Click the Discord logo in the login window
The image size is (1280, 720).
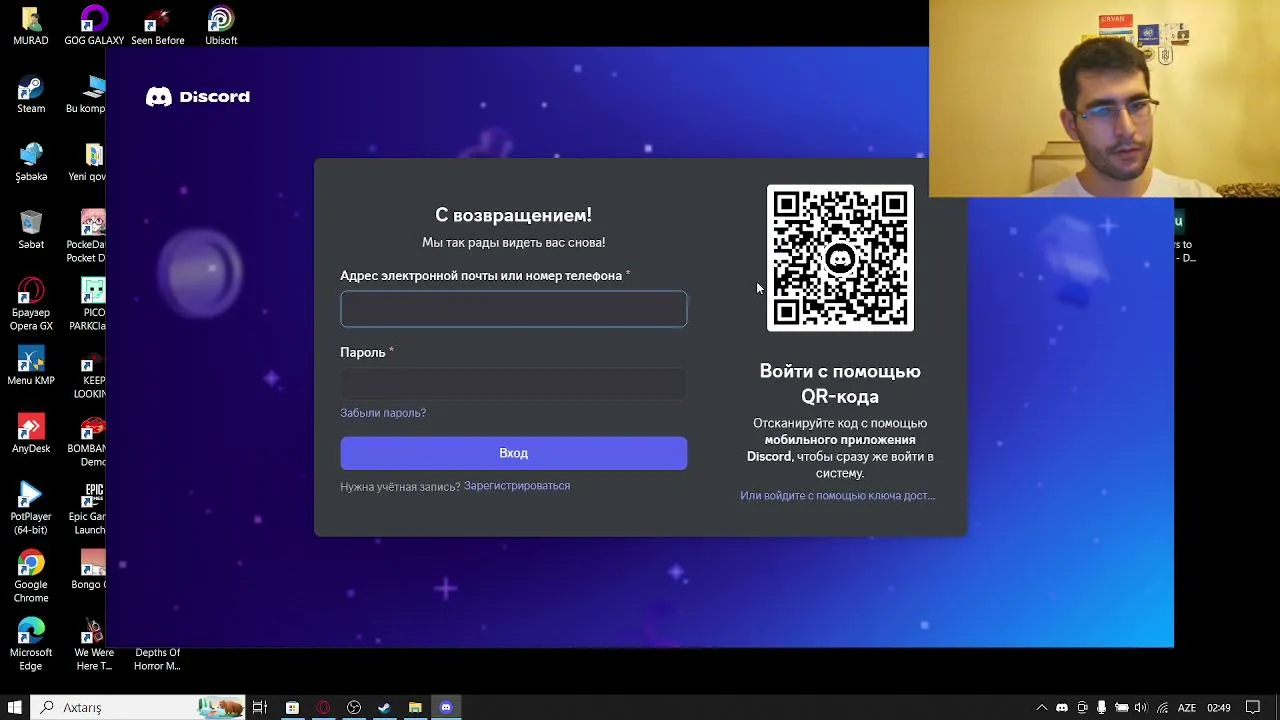point(198,97)
